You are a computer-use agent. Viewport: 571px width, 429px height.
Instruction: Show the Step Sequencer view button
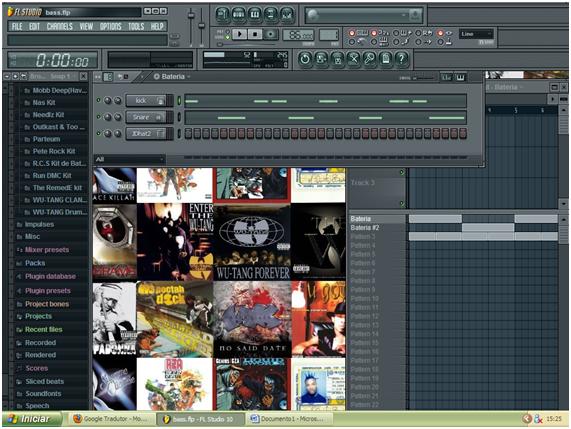239,15
